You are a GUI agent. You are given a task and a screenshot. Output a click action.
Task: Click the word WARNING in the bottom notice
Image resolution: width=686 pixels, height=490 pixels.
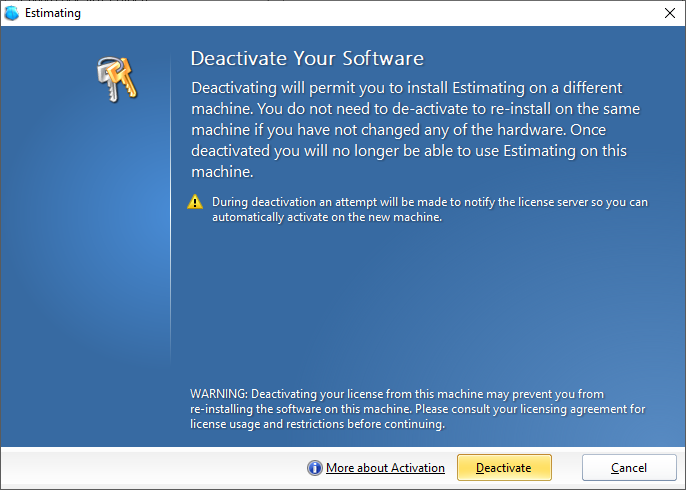tap(218, 394)
